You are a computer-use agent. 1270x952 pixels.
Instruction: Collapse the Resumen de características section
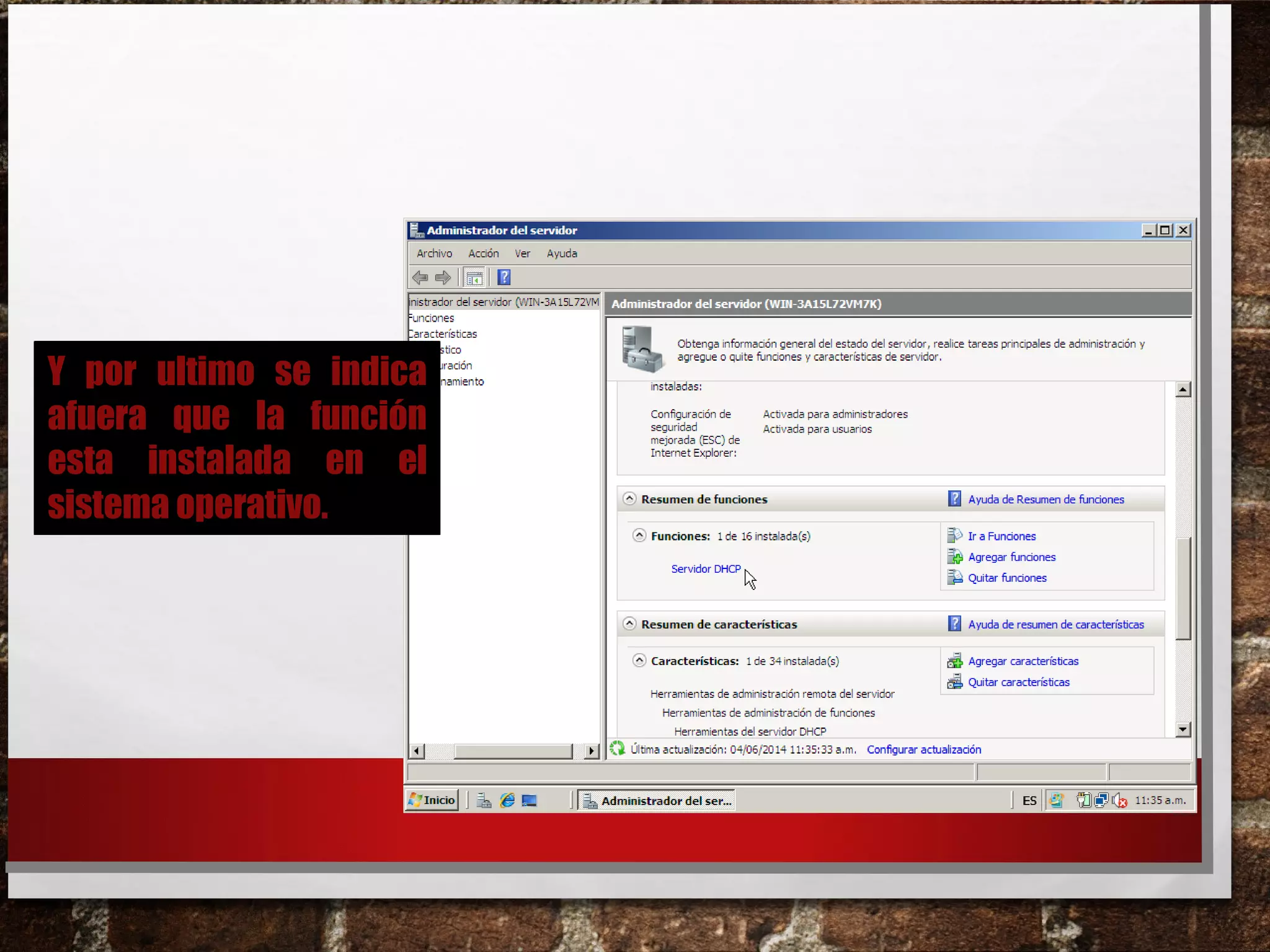click(x=629, y=624)
